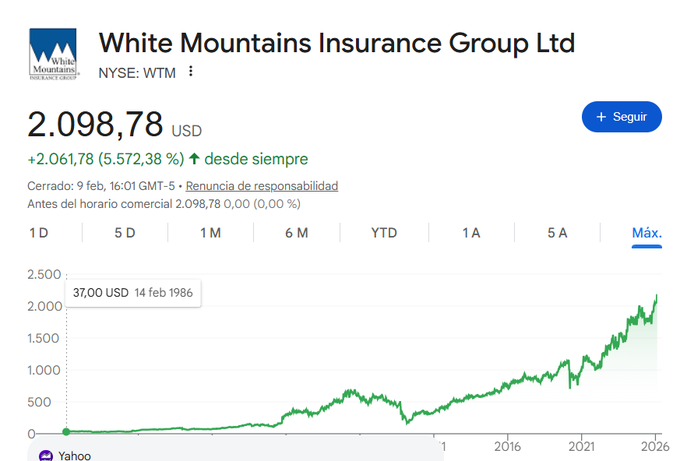
Task: Select the 5 D time range
Action: click(x=125, y=233)
